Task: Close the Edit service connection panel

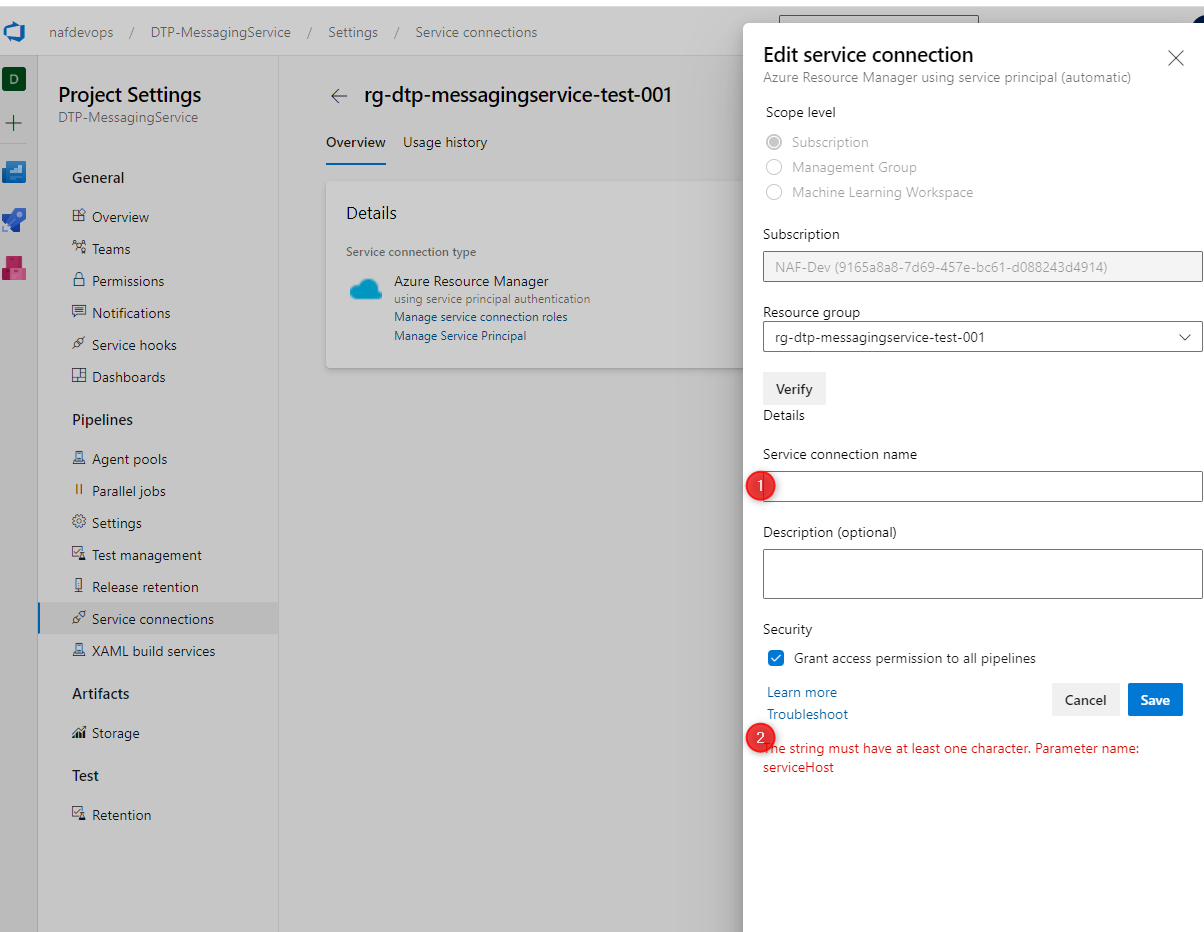Action: [x=1176, y=58]
